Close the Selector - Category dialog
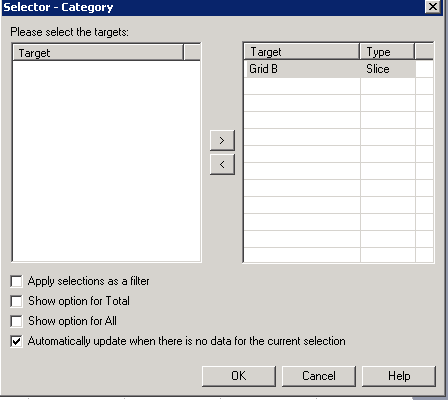 pyautogui.click(x=433, y=6)
